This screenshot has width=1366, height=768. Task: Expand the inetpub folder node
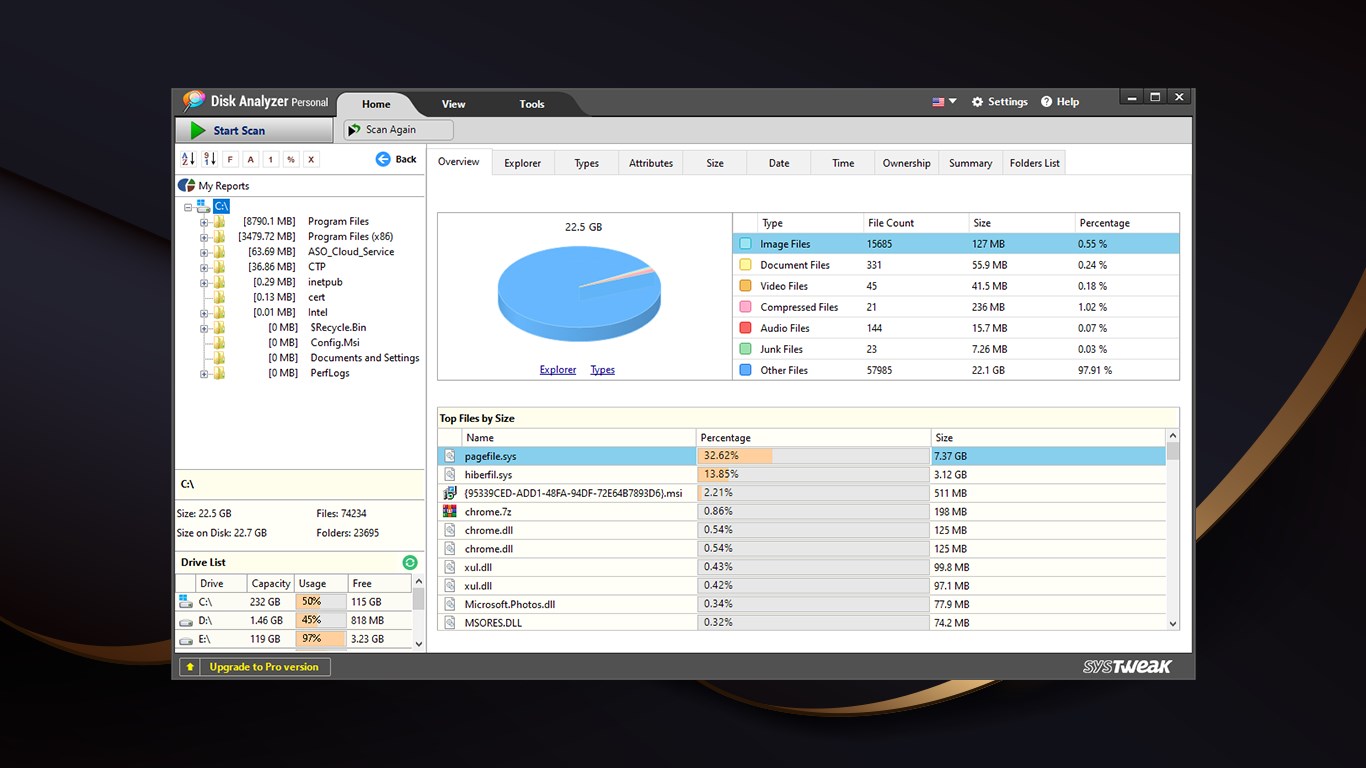[x=203, y=282]
